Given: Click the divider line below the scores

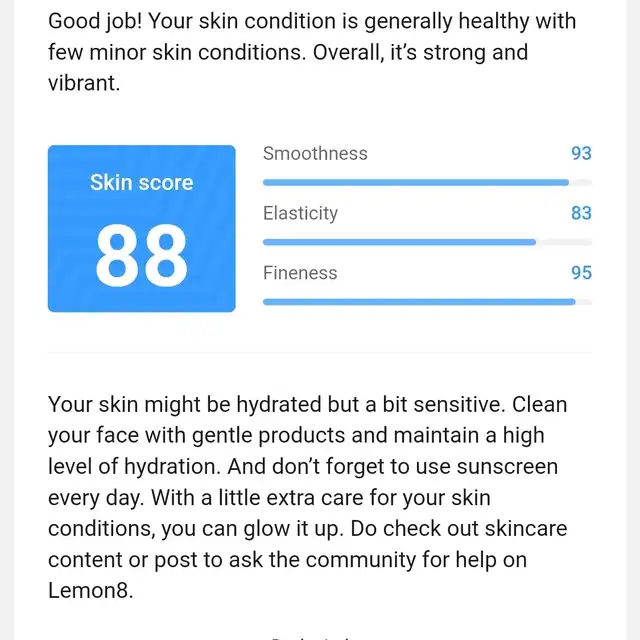Looking at the screenshot, I should 320,352.
